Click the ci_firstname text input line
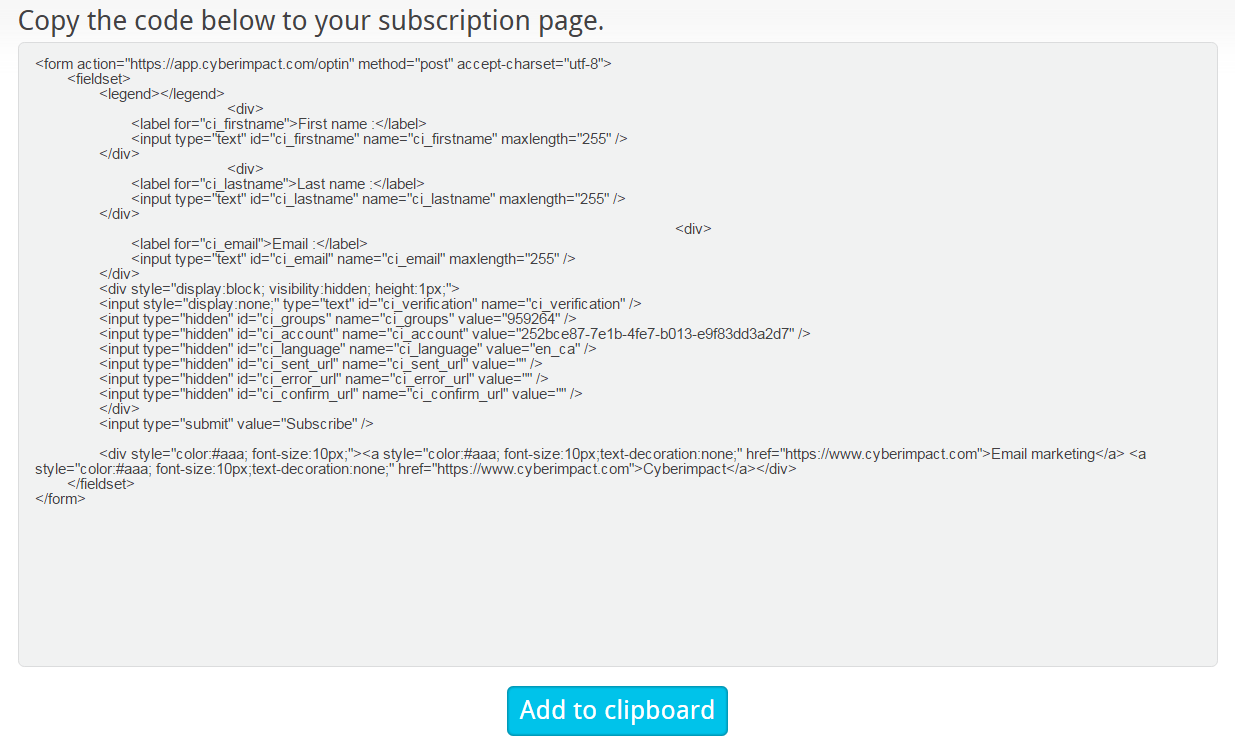 tap(378, 139)
